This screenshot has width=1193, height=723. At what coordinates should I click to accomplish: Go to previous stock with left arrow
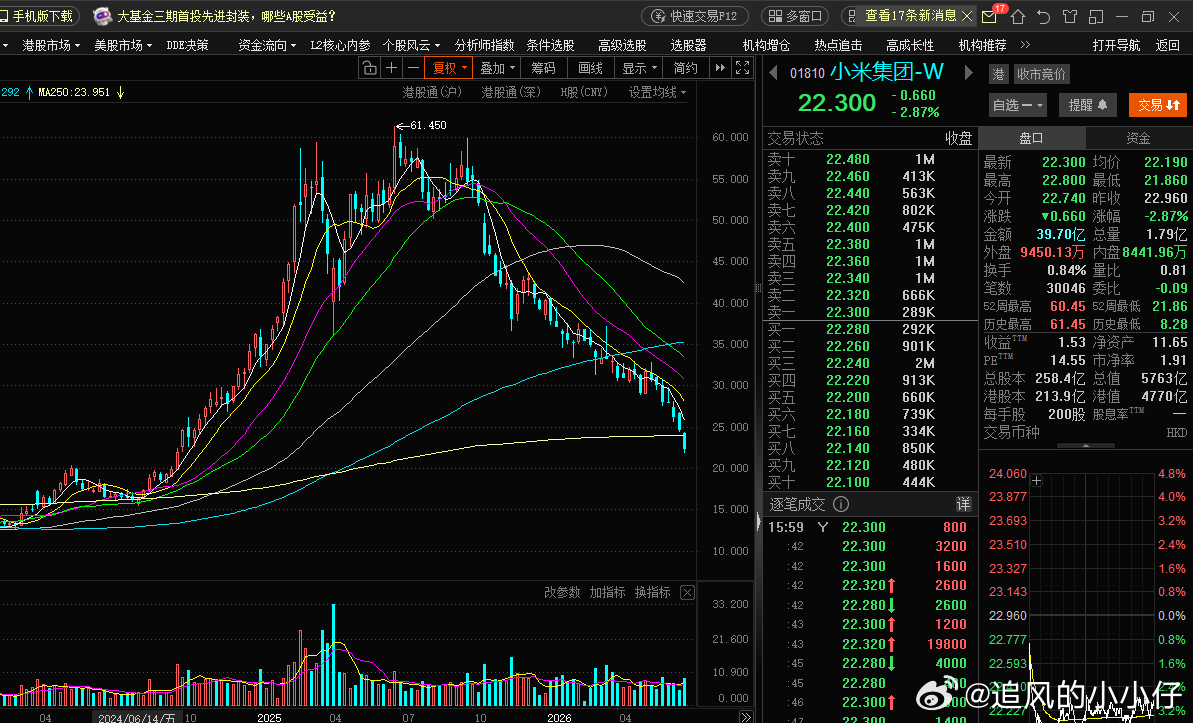[774, 72]
